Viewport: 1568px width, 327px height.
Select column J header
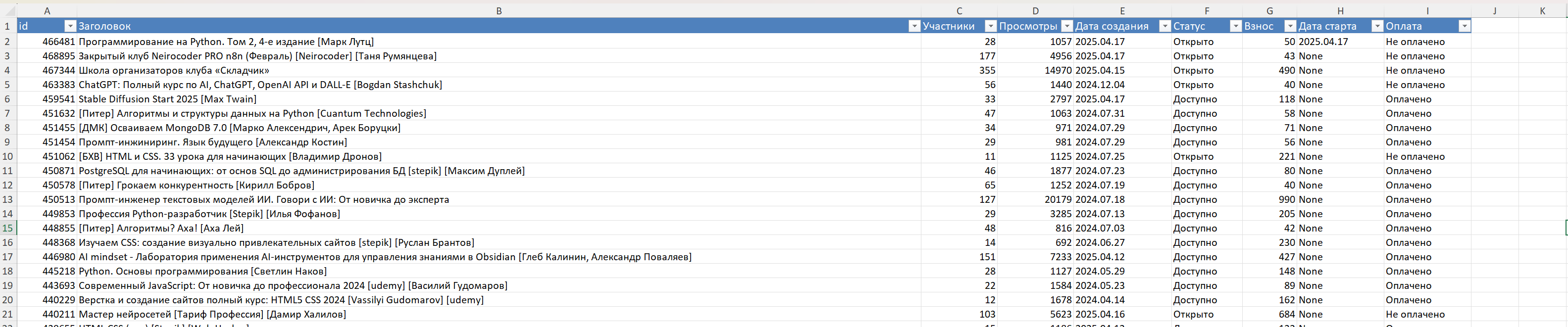(1494, 11)
